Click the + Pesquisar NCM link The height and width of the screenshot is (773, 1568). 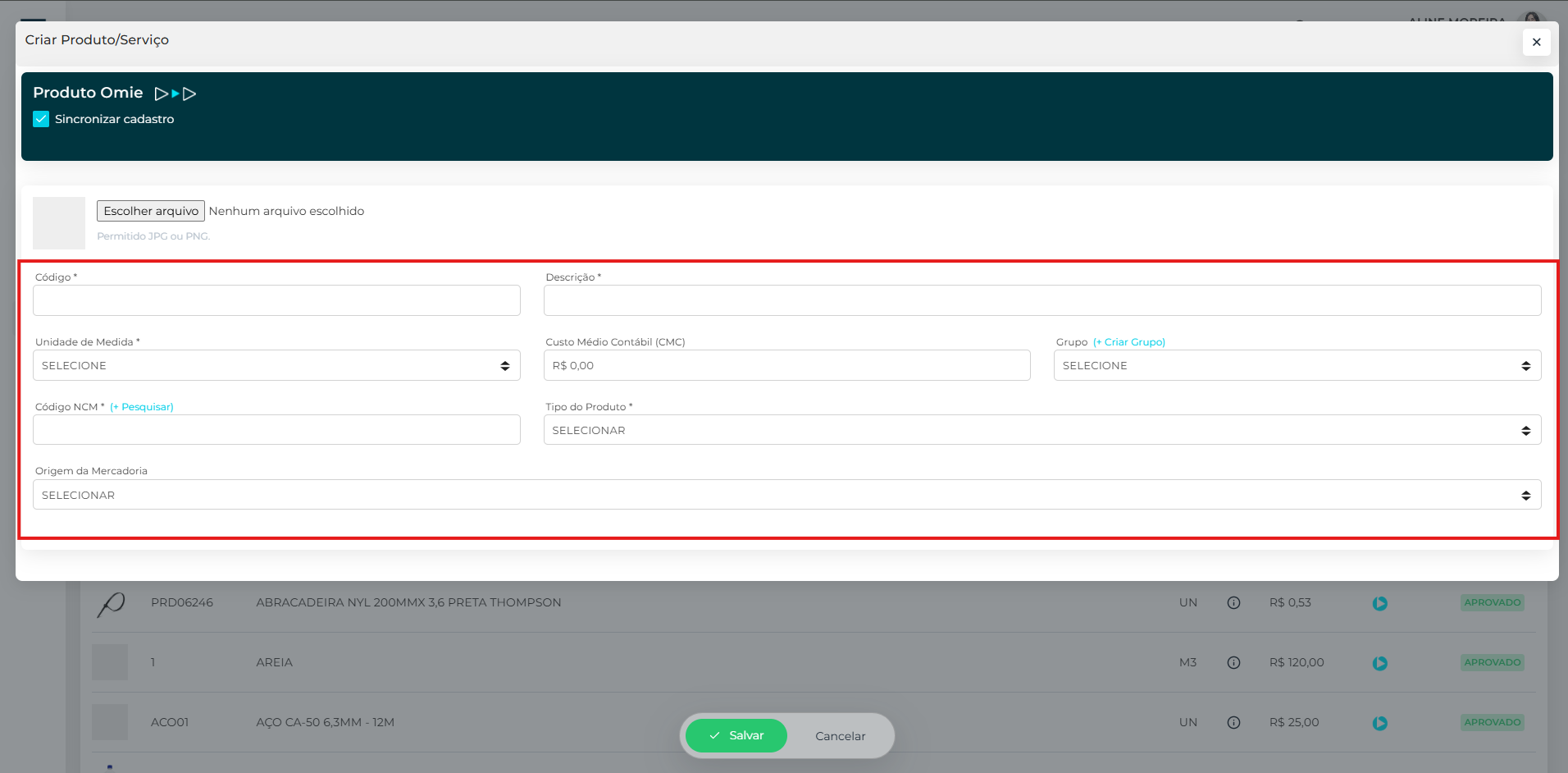coord(142,407)
